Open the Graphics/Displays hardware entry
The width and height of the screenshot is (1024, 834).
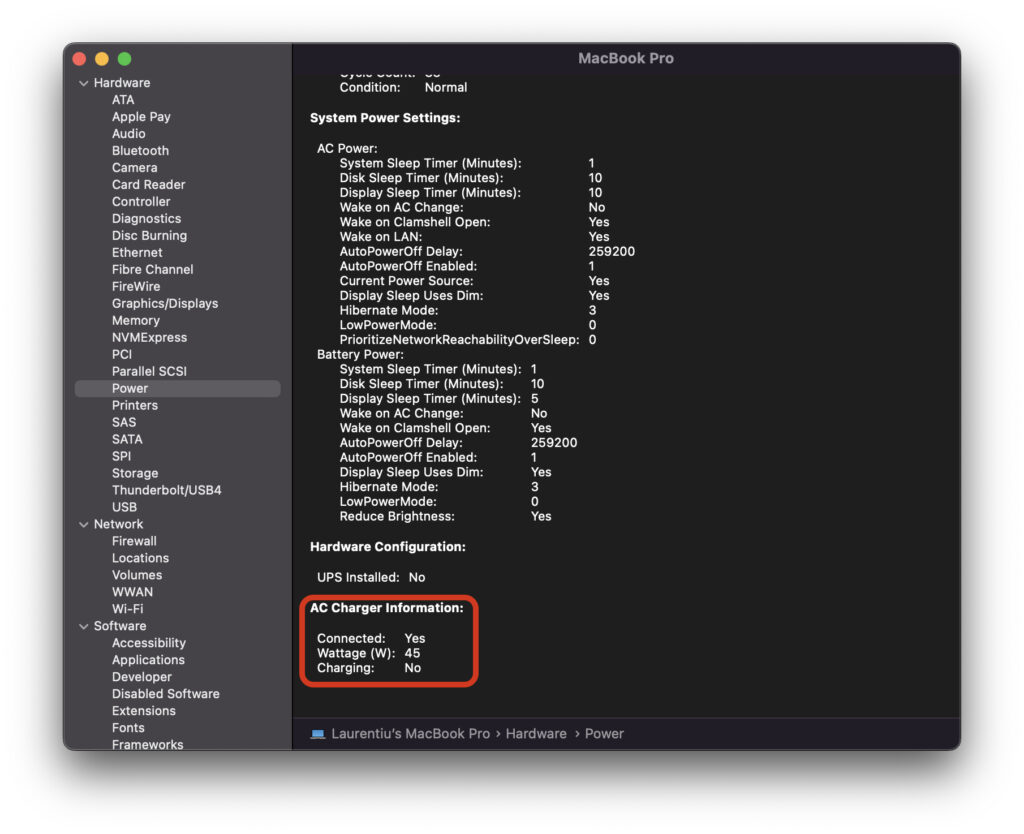click(164, 304)
